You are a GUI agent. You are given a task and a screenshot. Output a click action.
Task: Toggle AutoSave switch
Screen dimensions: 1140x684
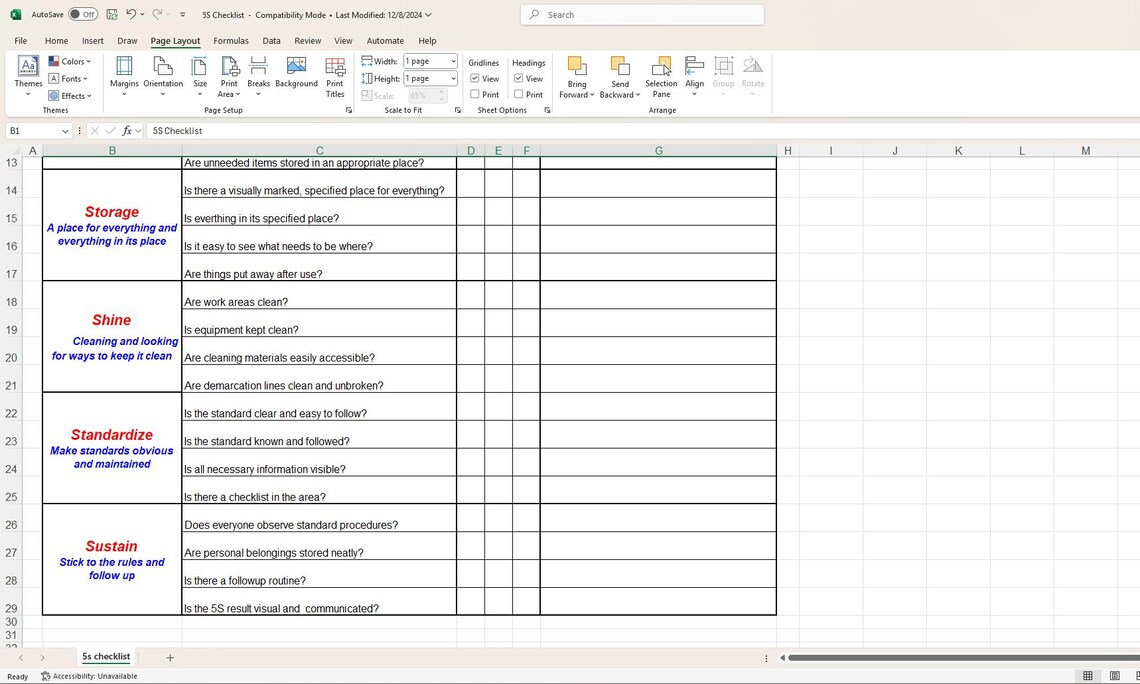[83, 15]
